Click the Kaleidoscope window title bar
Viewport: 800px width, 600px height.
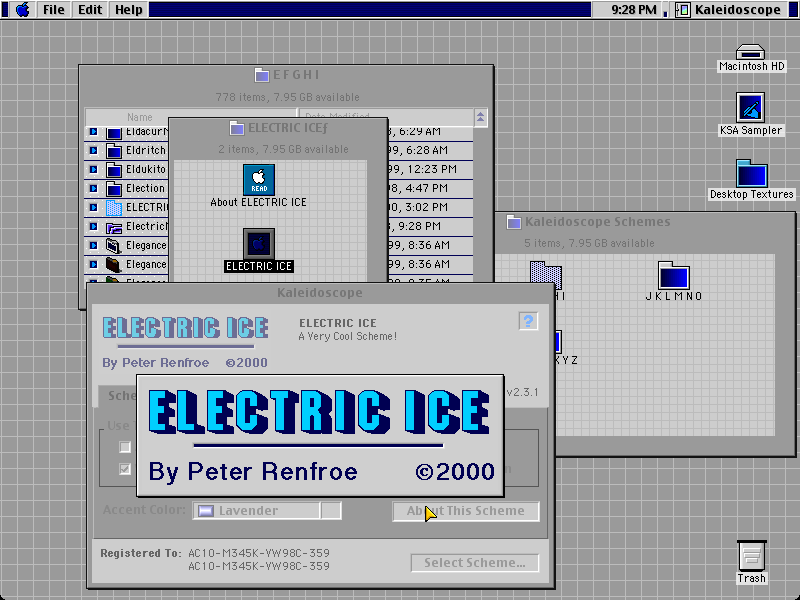click(x=320, y=292)
